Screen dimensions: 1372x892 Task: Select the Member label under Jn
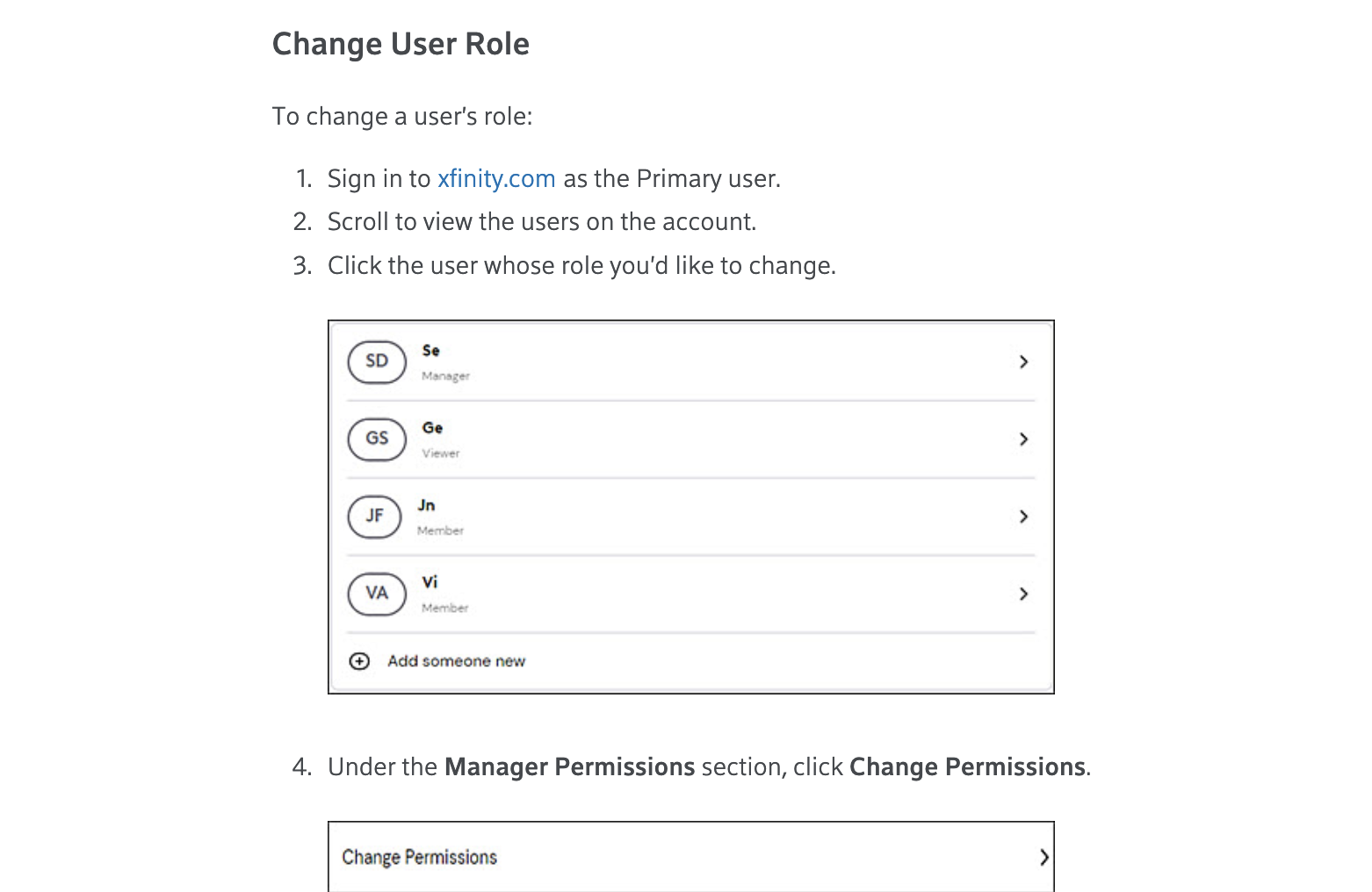(x=440, y=530)
